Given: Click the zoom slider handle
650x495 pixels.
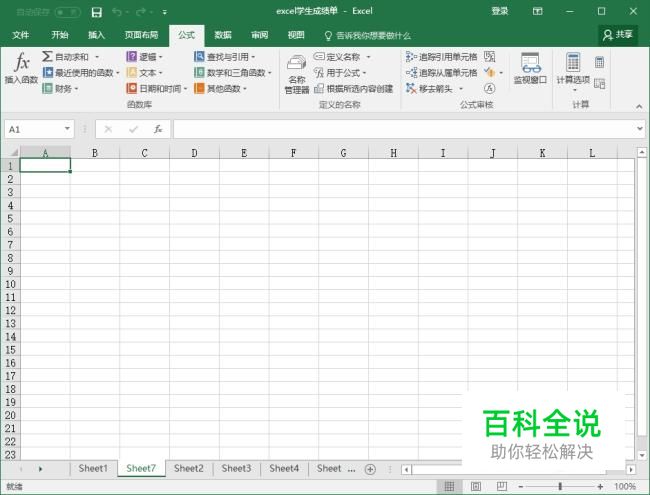Looking at the screenshot, I should (x=560, y=486).
